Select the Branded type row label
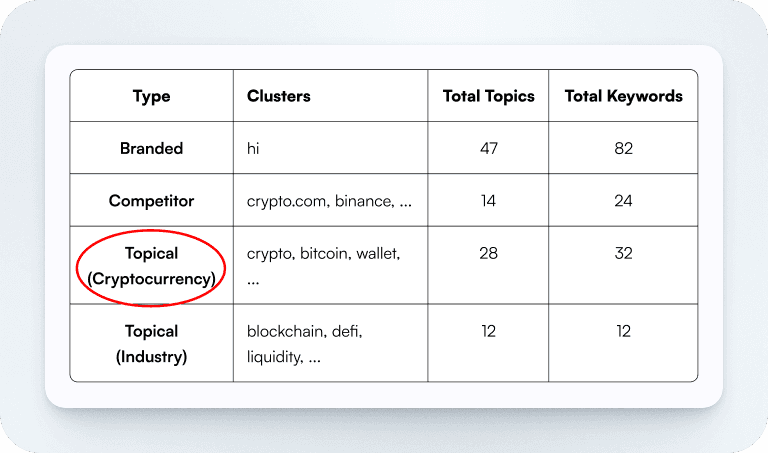Image resolution: width=768 pixels, height=453 pixels. click(x=151, y=149)
